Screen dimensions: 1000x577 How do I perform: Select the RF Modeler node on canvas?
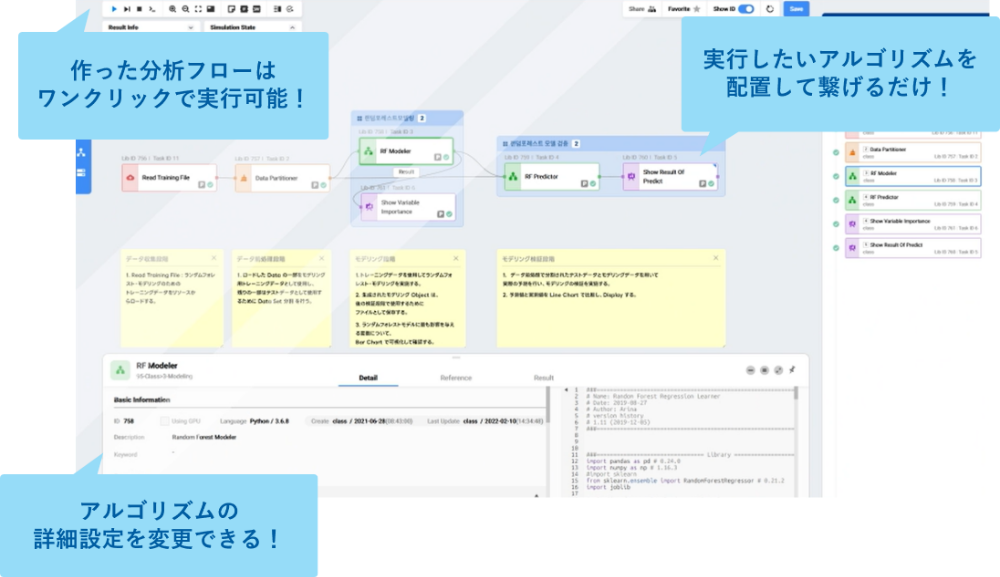pyautogui.click(x=403, y=152)
